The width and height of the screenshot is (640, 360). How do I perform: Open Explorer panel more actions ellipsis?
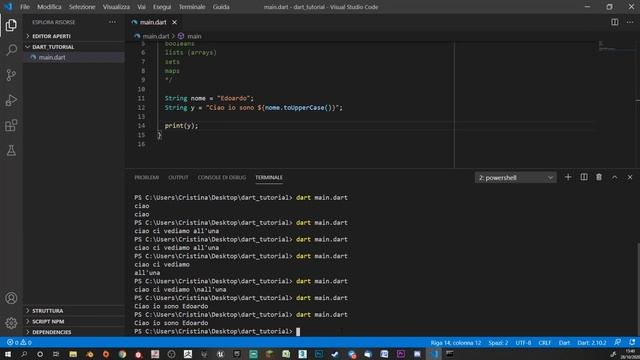coord(112,22)
